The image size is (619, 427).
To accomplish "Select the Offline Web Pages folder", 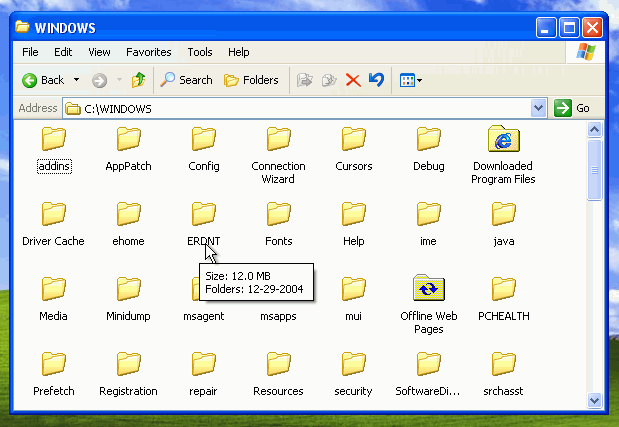I will (x=429, y=305).
